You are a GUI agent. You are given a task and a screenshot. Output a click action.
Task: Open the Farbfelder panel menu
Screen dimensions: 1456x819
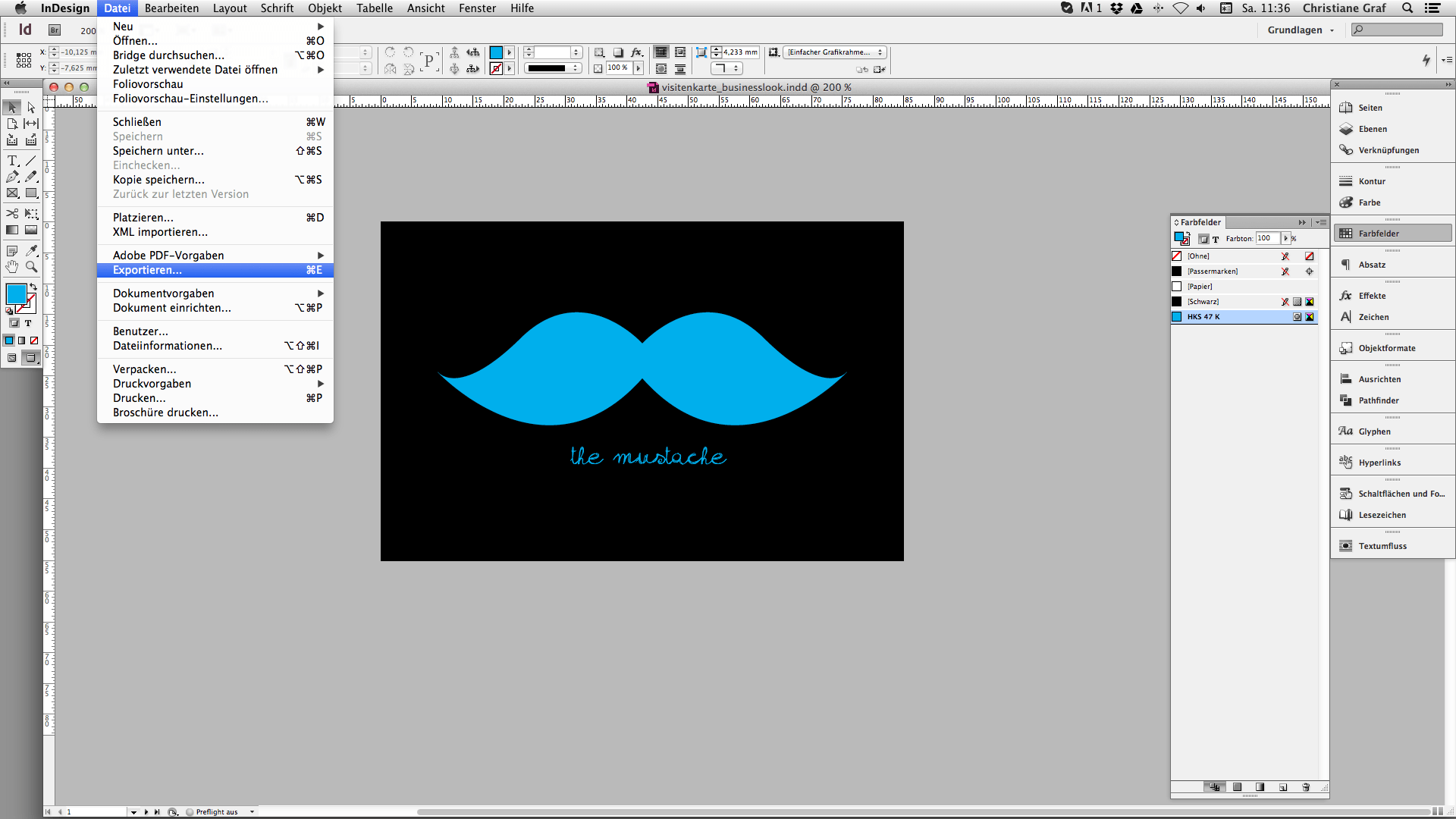pyautogui.click(x=1322, y=222)
